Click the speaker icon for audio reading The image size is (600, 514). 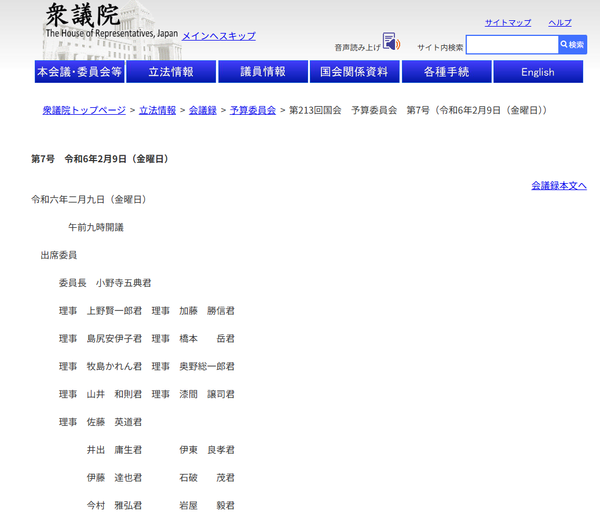pyautogui.click(x=390, y=43)
